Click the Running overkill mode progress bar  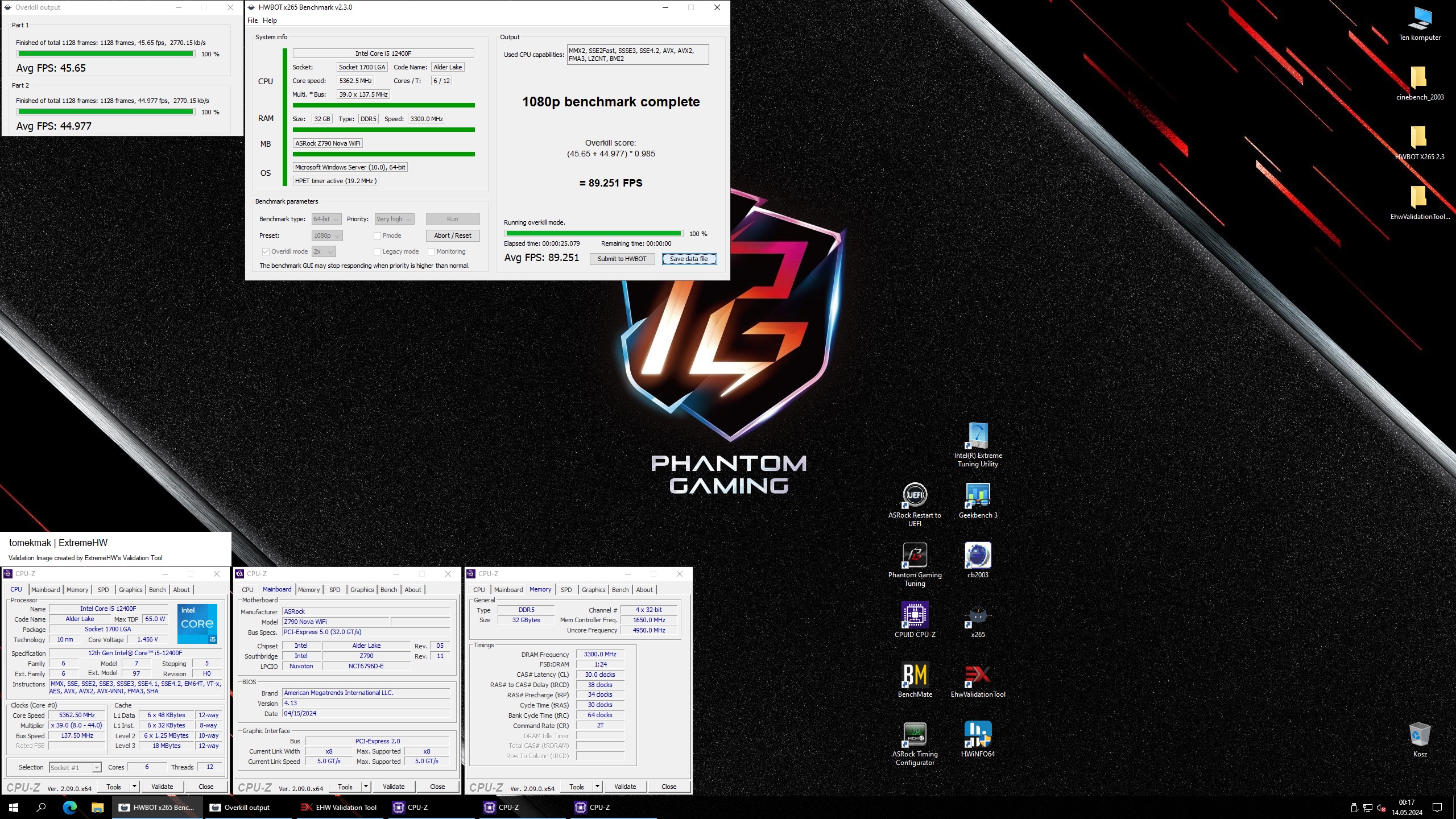pyautogui.click(x=594, y=233)
